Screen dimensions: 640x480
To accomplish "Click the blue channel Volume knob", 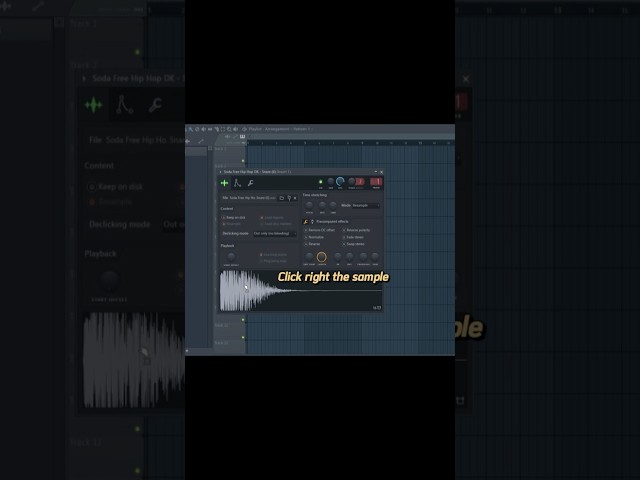I will pos(340,182).
